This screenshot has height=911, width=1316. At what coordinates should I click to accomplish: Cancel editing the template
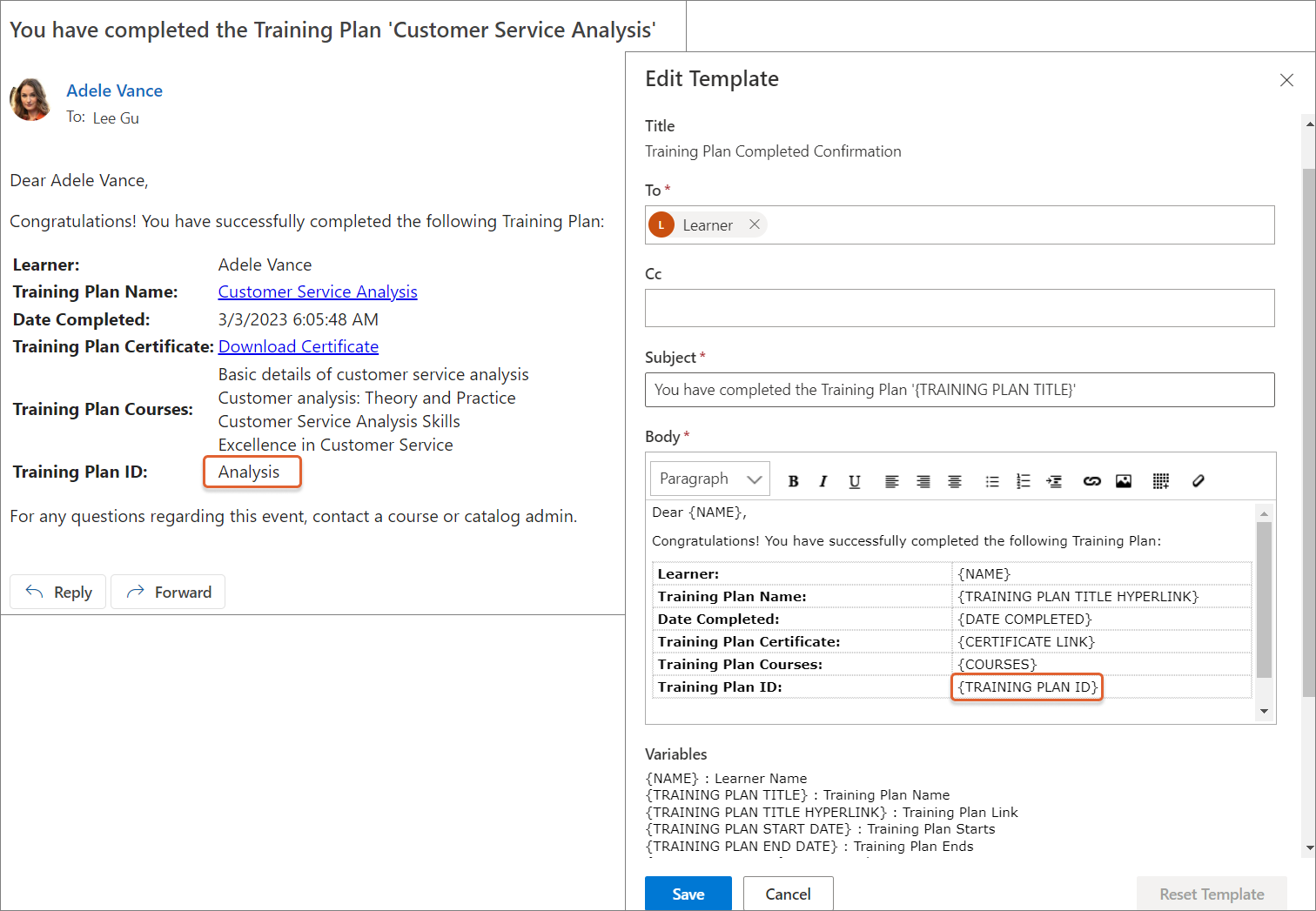(788, 894)
